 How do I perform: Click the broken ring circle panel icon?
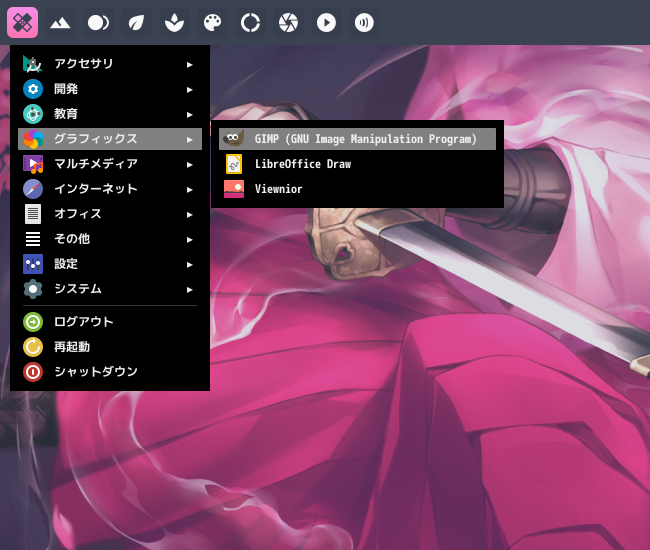250,22
